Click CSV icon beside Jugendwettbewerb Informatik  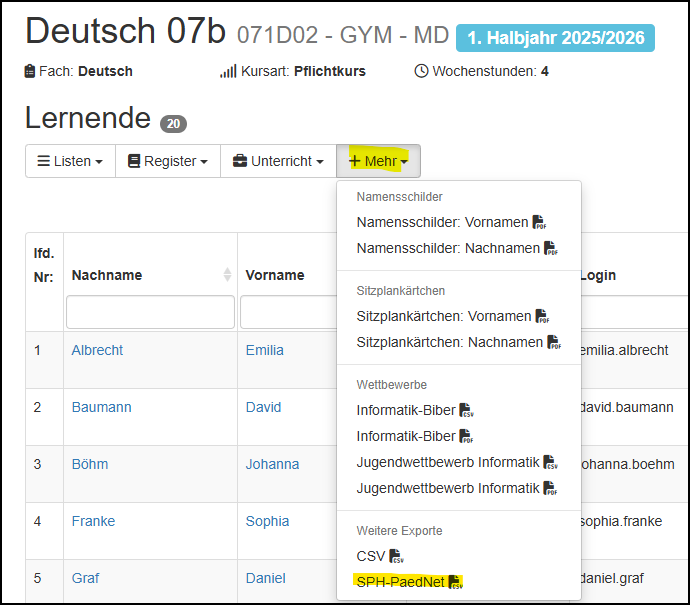pyautogui.click(x=550, y=462)
